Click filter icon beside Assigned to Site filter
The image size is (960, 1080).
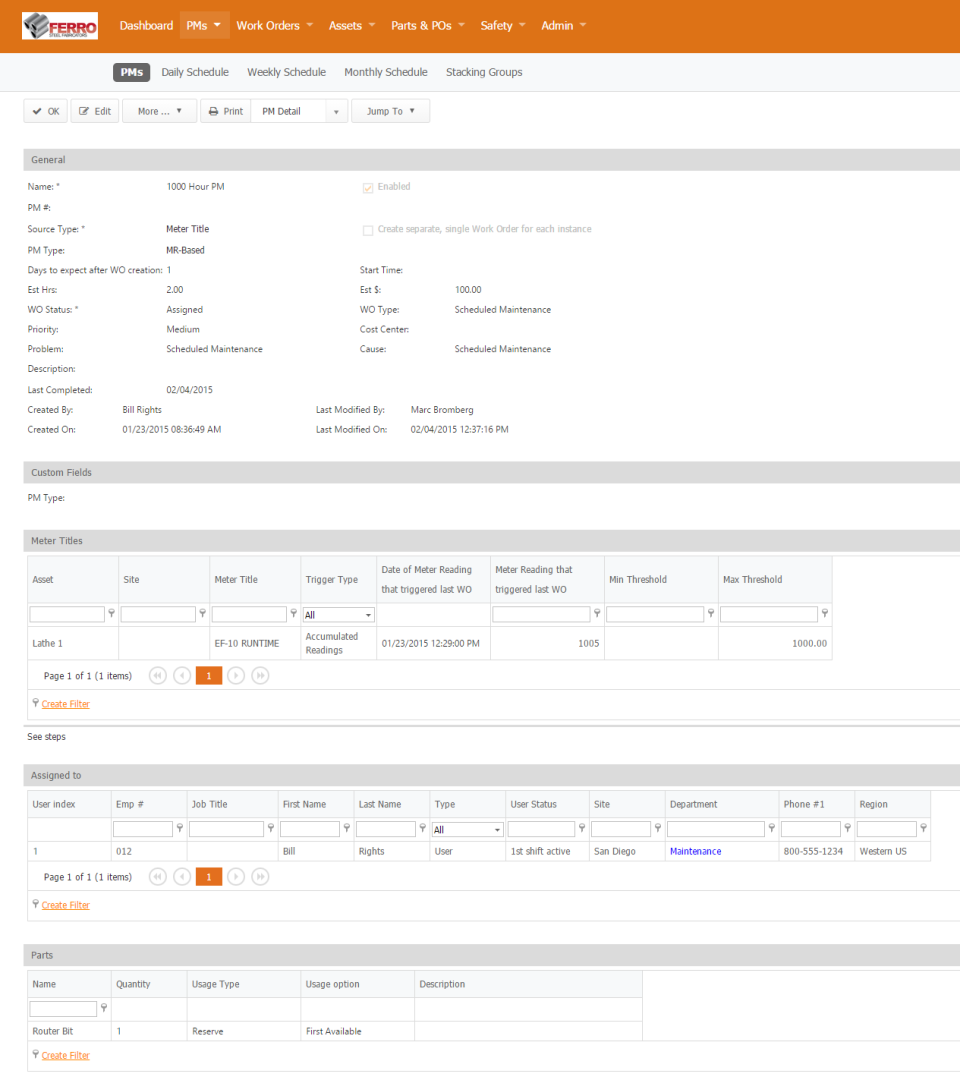(x=658, y=828)
